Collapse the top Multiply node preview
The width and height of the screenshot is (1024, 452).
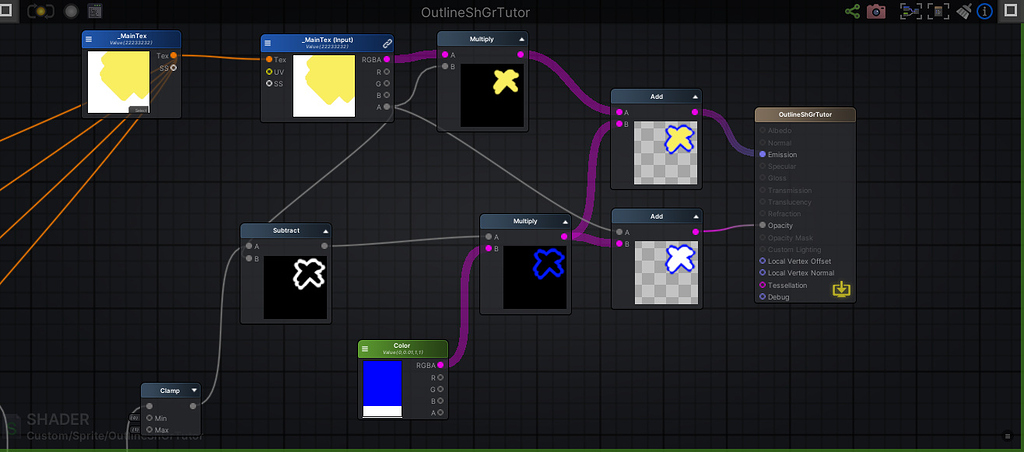[x=521, y=38]
